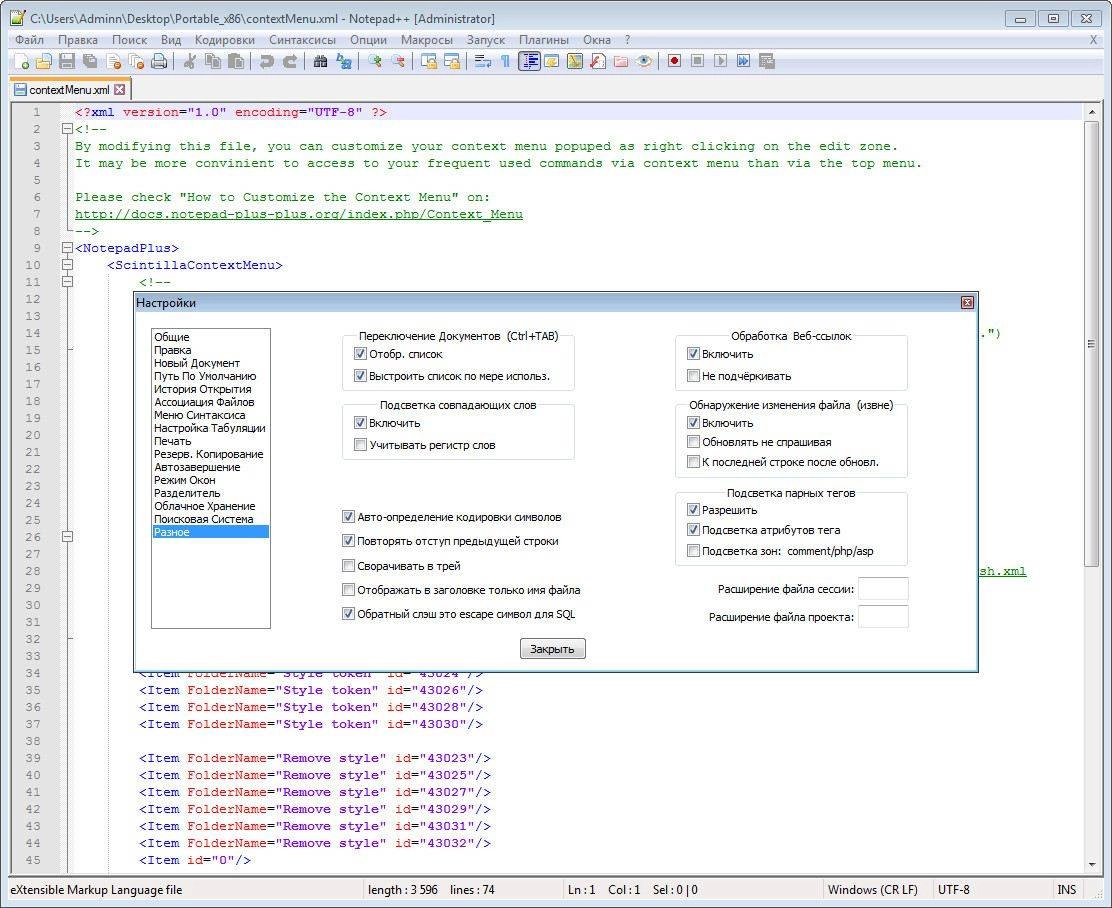The height and width of the screenshot is (908, 1112).
Task: Click the Stop Recording macro icon
Action: [698, 62]
